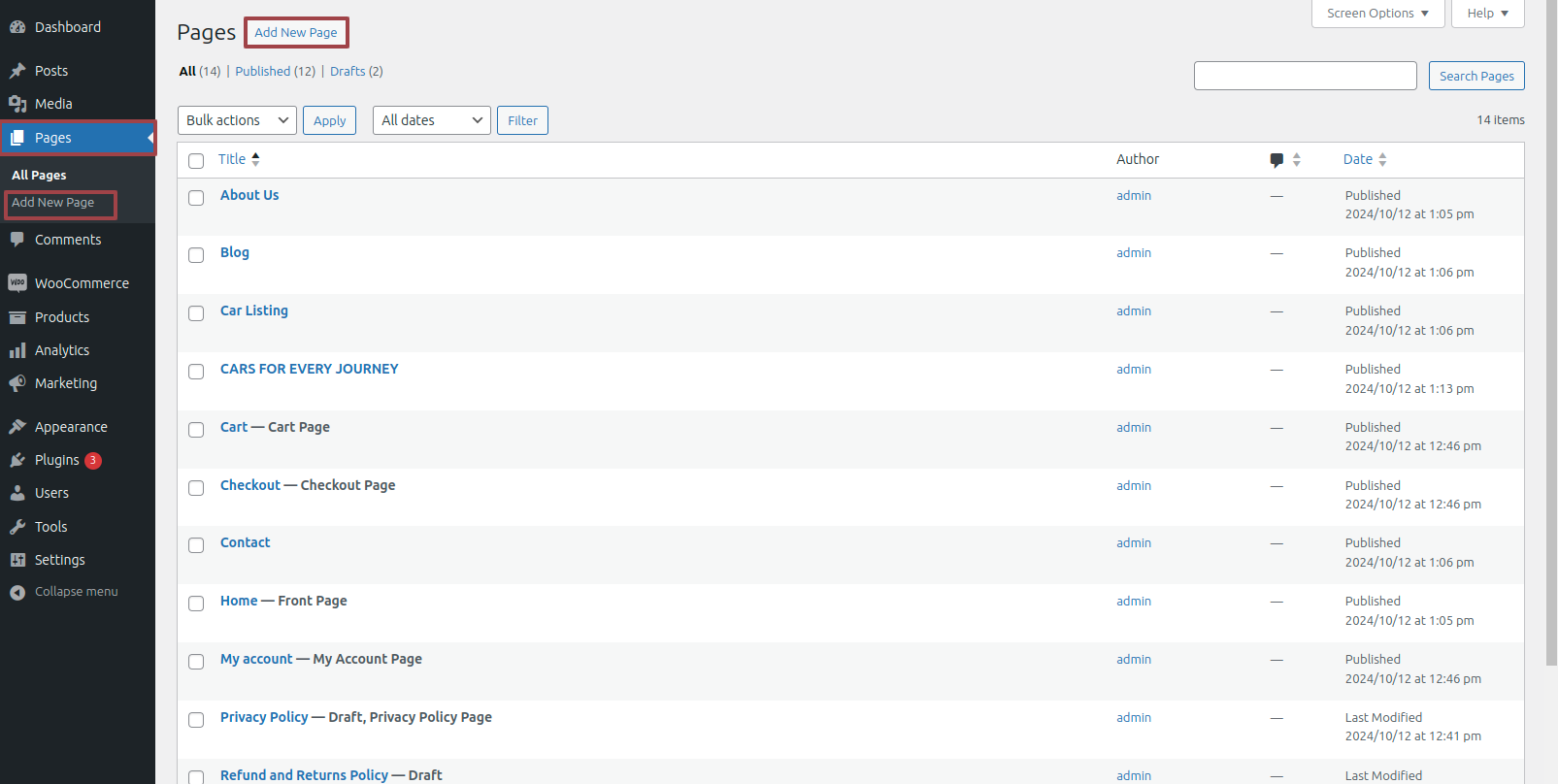Tick the checkbox for About Us page
Screen dimensions: 1558x784
(196, 198)
